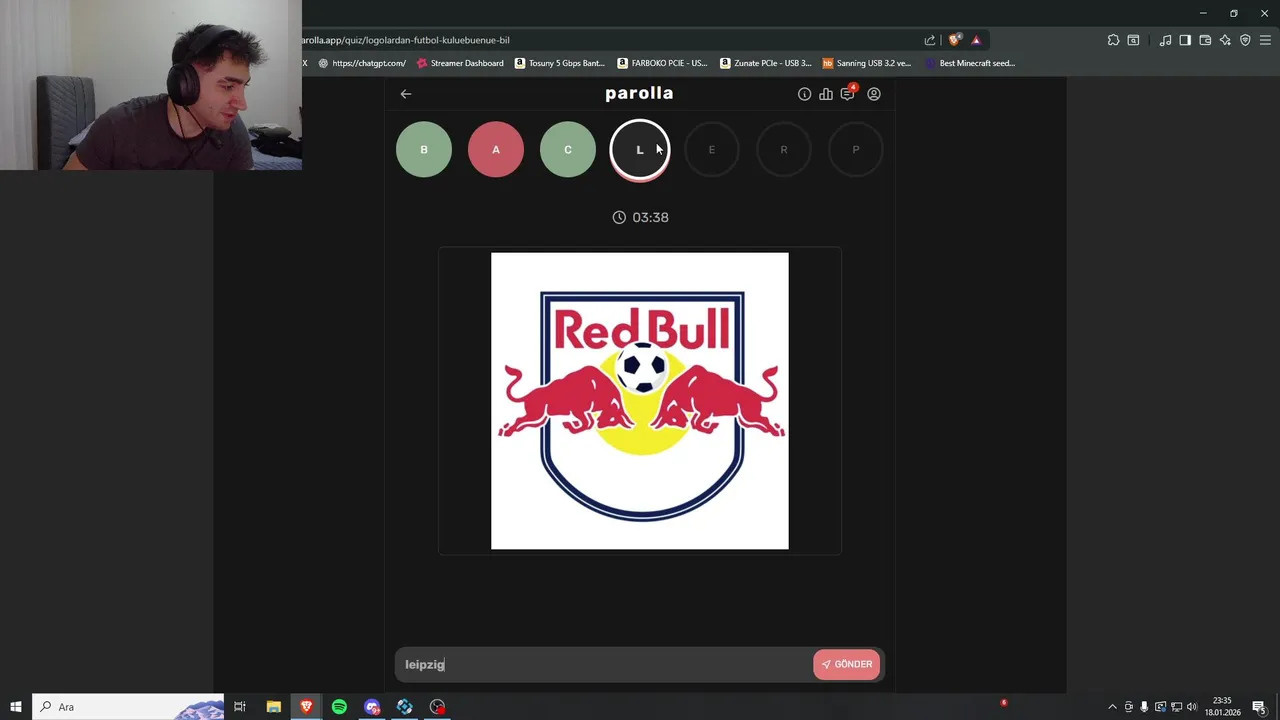The image size is (1280, 720).
Task: Select the green B letter circle
Action: [424, 150]
